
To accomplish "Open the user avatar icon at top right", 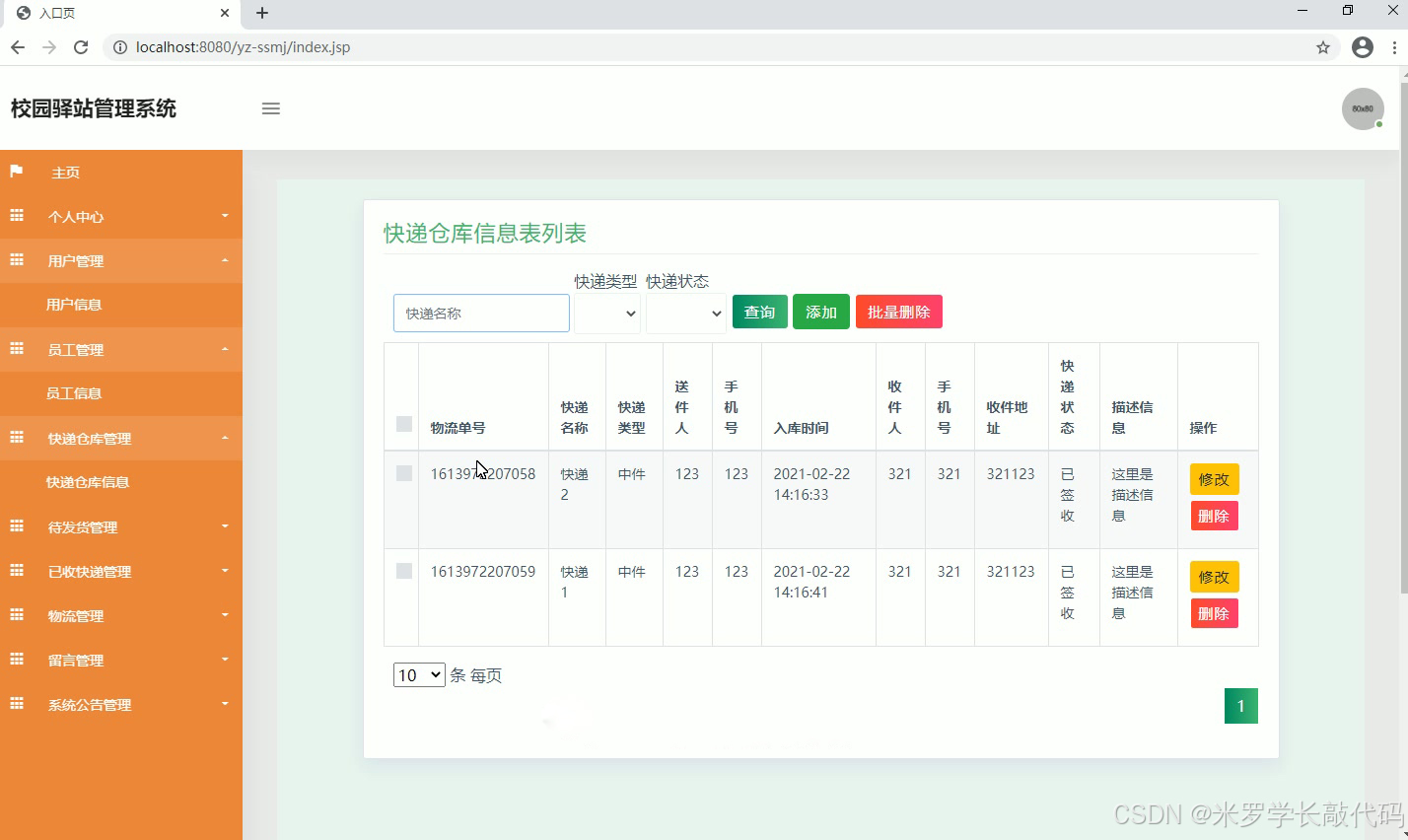I will tap(1362, 108).
